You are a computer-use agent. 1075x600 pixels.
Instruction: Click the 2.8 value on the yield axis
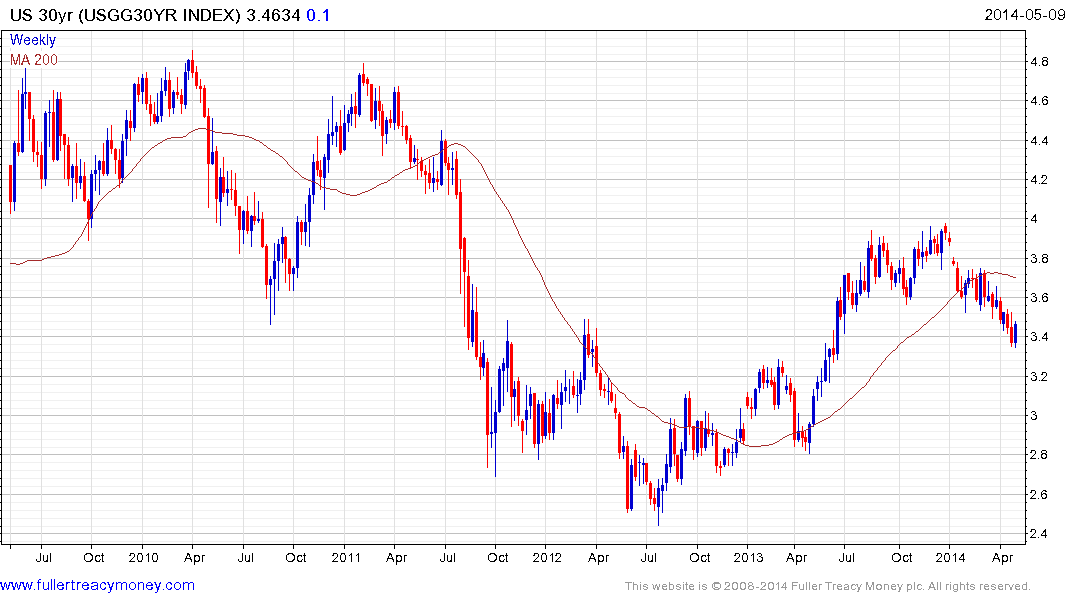[1039, 455]
